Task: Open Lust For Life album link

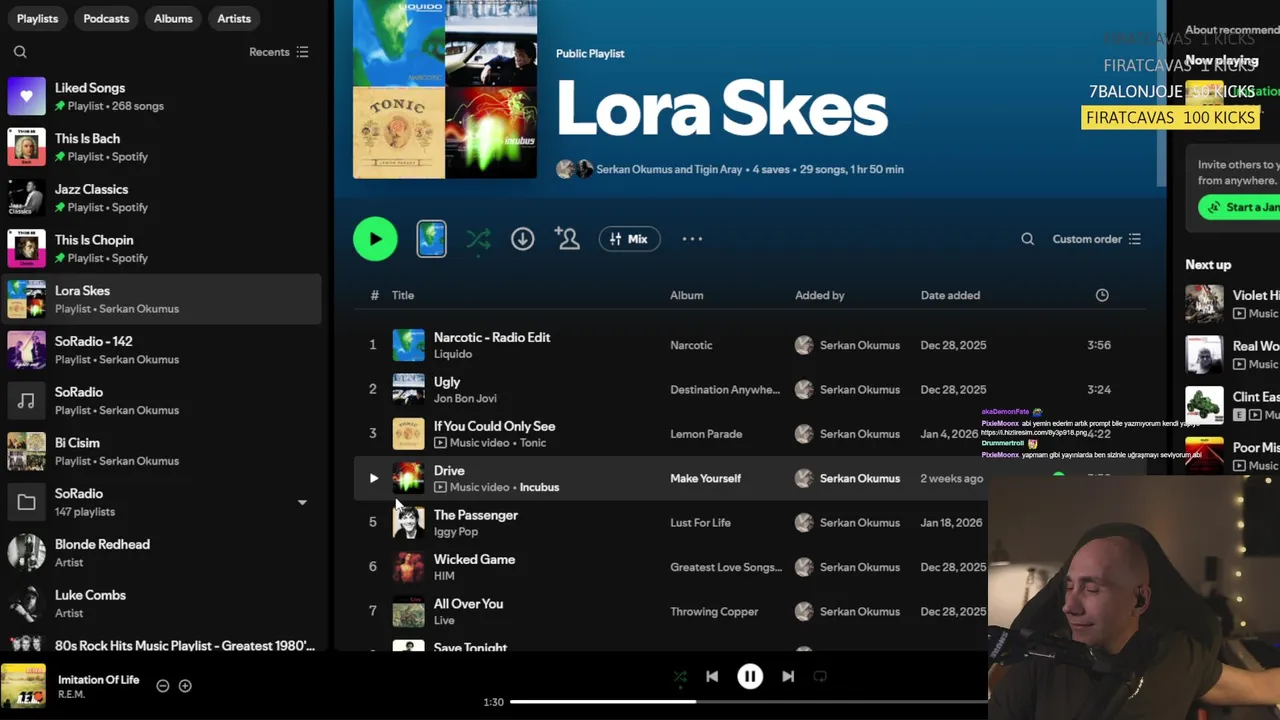Action: tap(700, 522)
